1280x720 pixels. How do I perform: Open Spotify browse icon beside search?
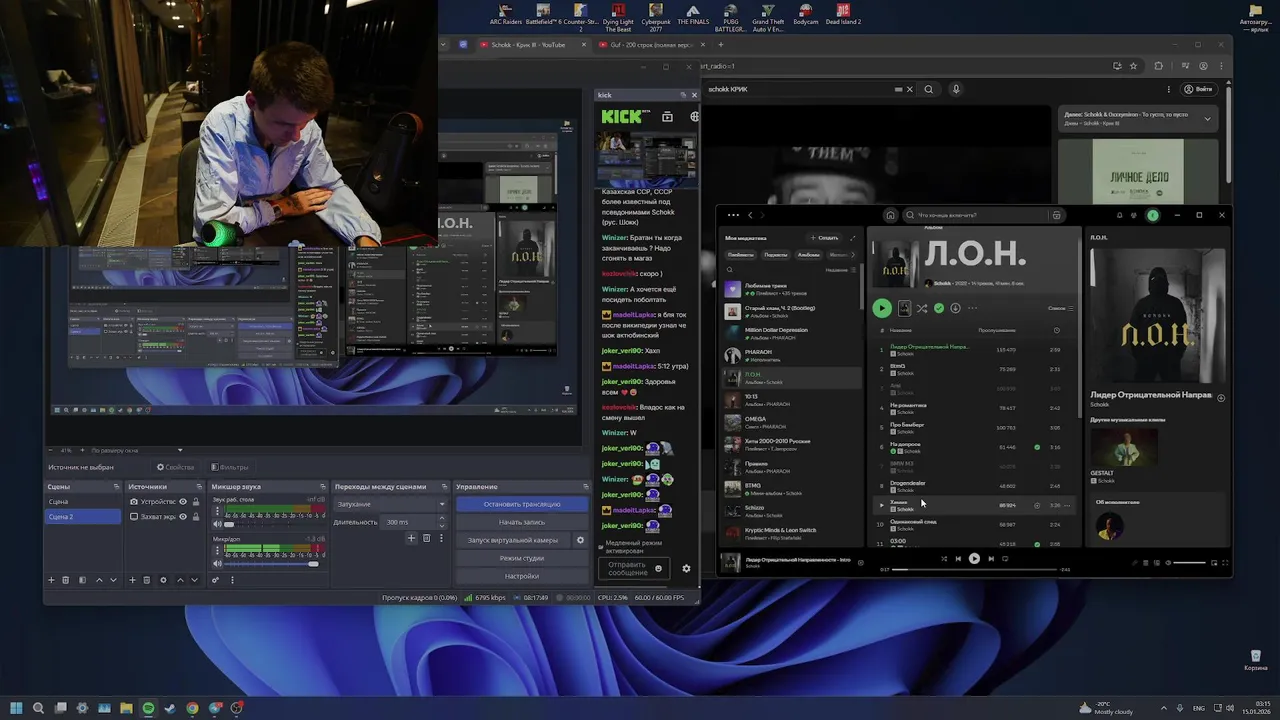1056,215
